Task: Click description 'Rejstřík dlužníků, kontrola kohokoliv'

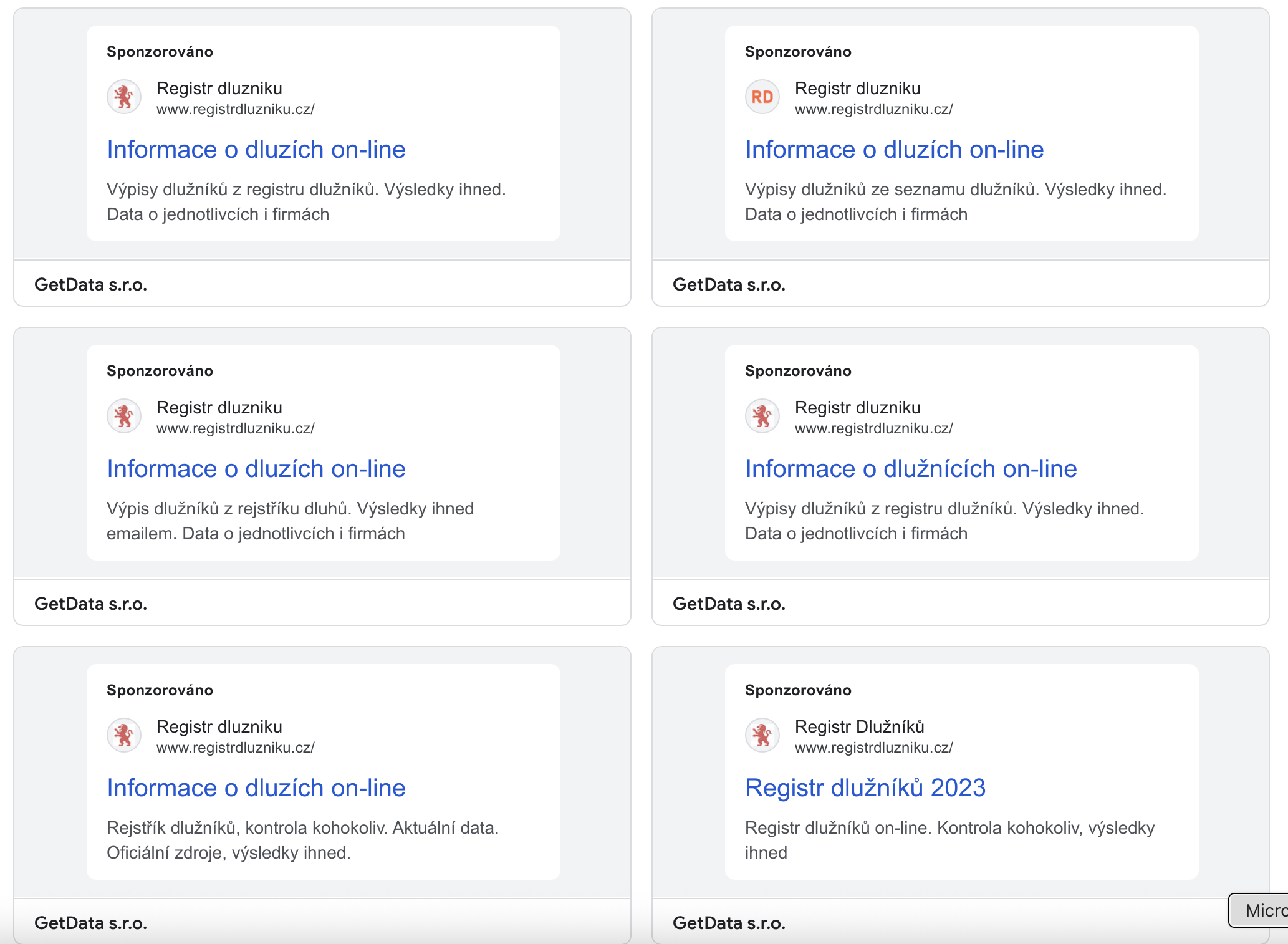Action: pyautogui.click(x=302, y=840)
